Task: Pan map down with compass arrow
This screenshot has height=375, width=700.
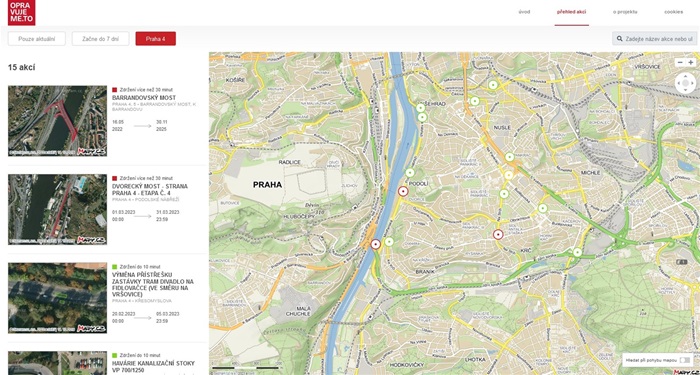Action: point(685,89)
